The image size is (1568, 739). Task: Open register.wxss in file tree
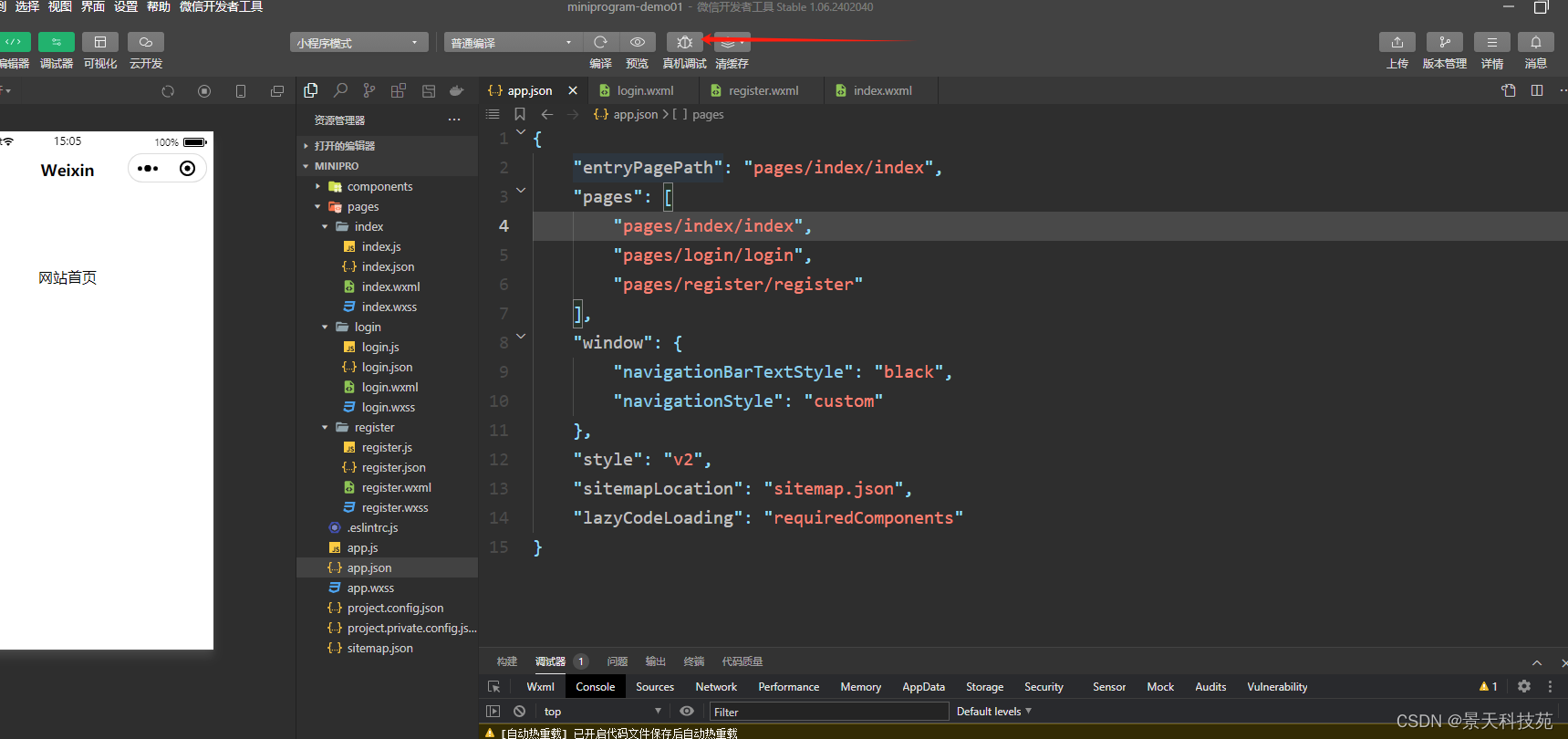388,507
